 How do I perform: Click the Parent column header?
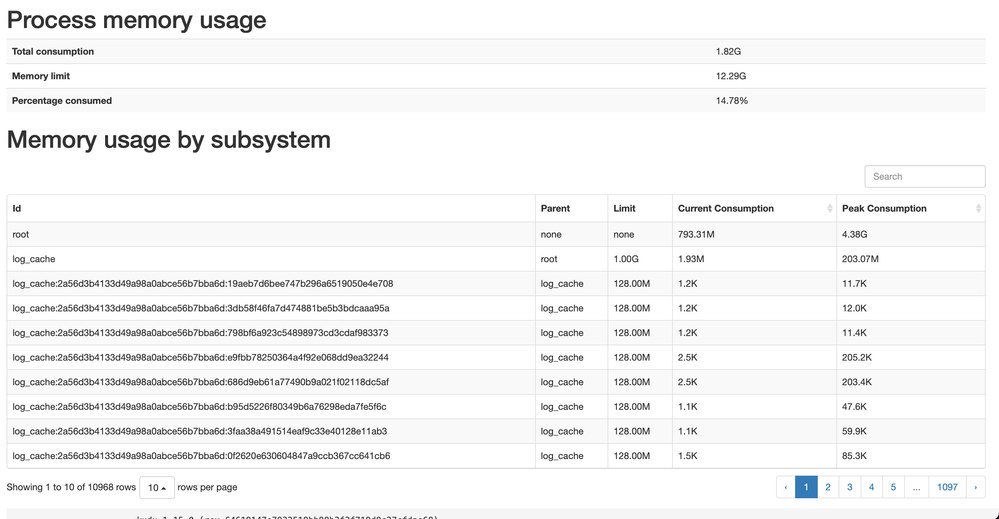tap(555, 209)
